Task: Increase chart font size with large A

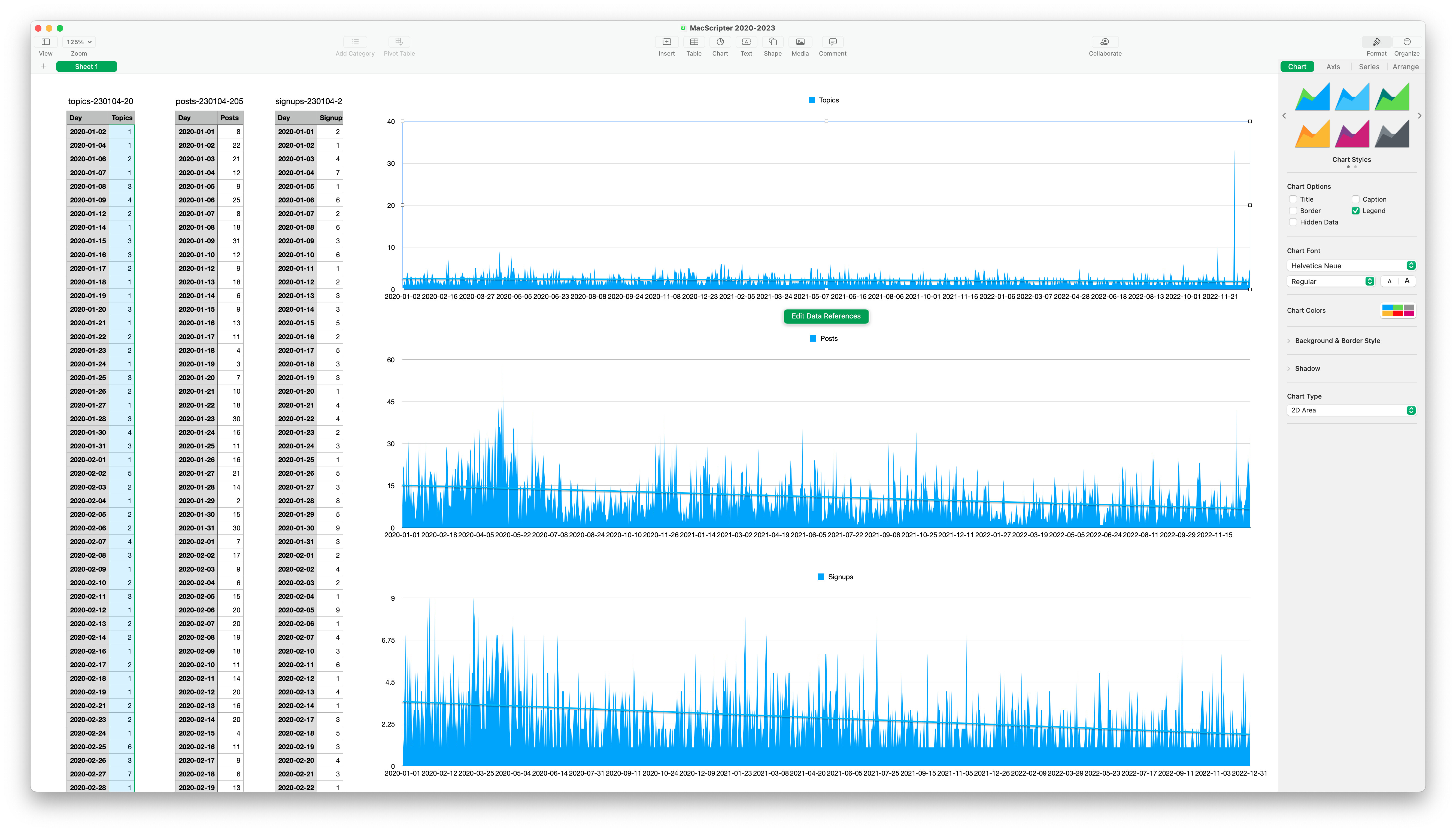Action: [x=1407, y=281]
